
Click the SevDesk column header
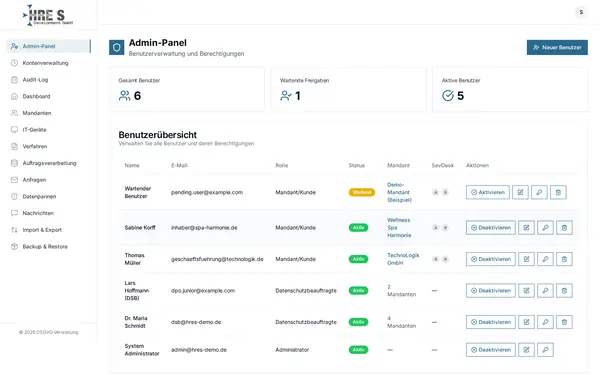coord(443,165)
